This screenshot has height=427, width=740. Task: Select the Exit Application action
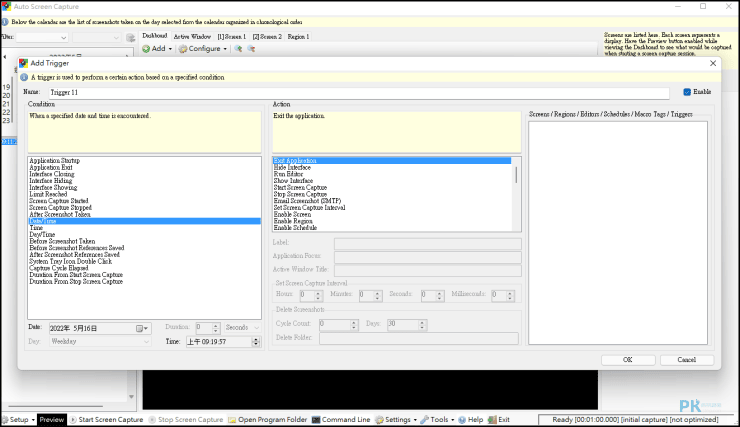click(392, 160)
